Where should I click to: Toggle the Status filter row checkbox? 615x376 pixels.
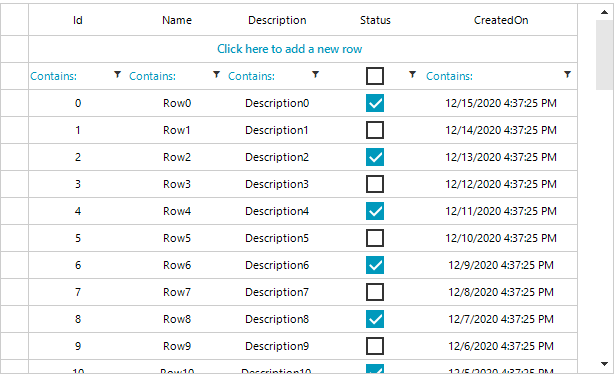[375, 76]
